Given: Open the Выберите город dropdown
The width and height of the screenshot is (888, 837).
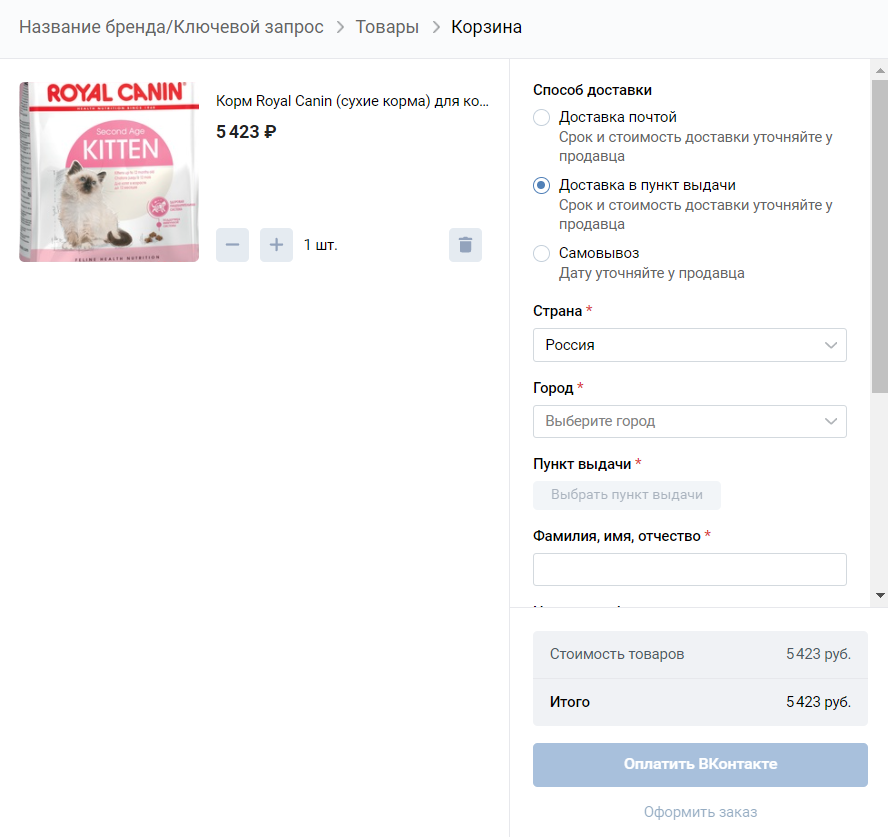Looking at the screenshot, I should (x=690, y=421).
